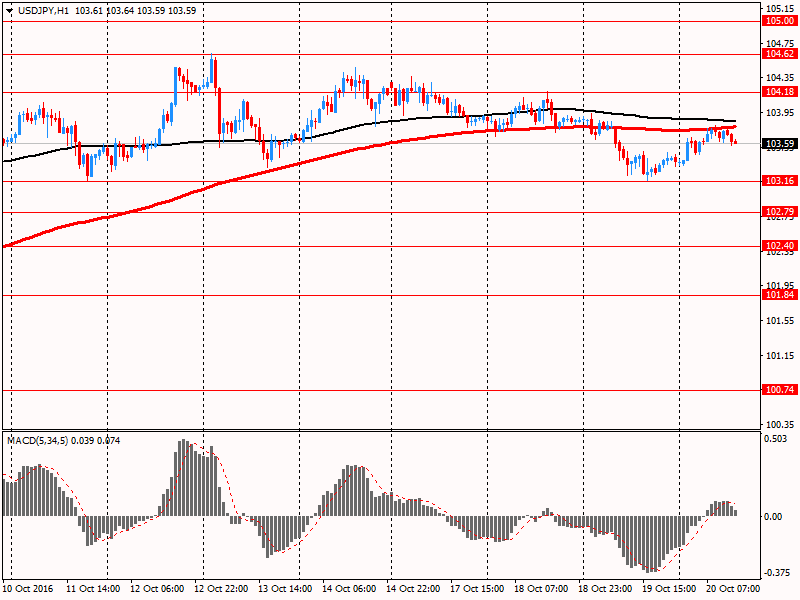The image size is (800, 600).
Task: Click the USDJPY,H1 chart title text
Action: 43,11
